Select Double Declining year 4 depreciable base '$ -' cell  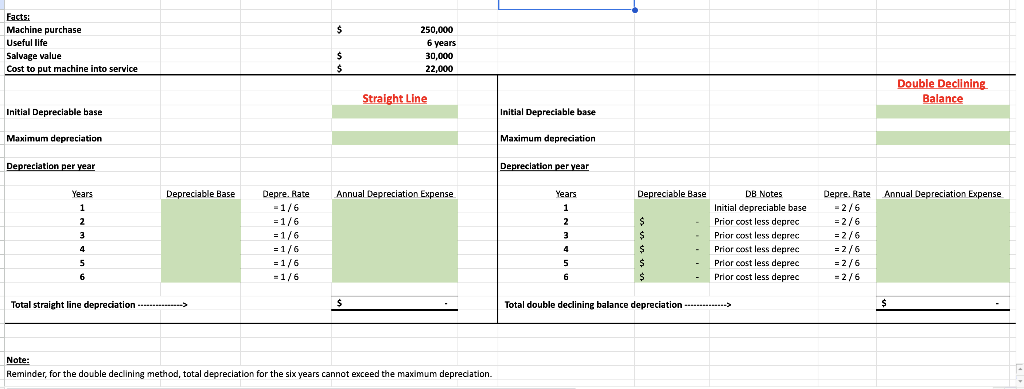pos(671,249)
